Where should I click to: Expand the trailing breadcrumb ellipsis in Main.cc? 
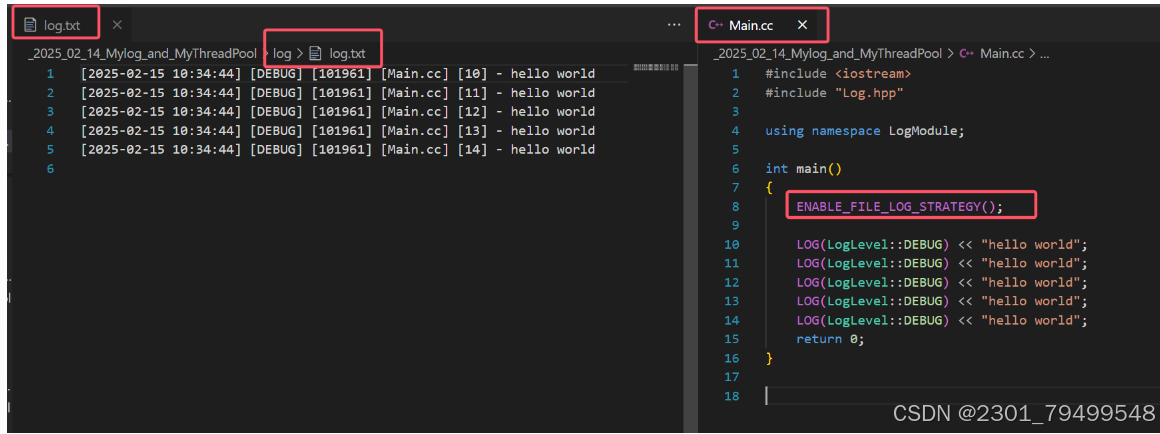[x=1044, y=54]
